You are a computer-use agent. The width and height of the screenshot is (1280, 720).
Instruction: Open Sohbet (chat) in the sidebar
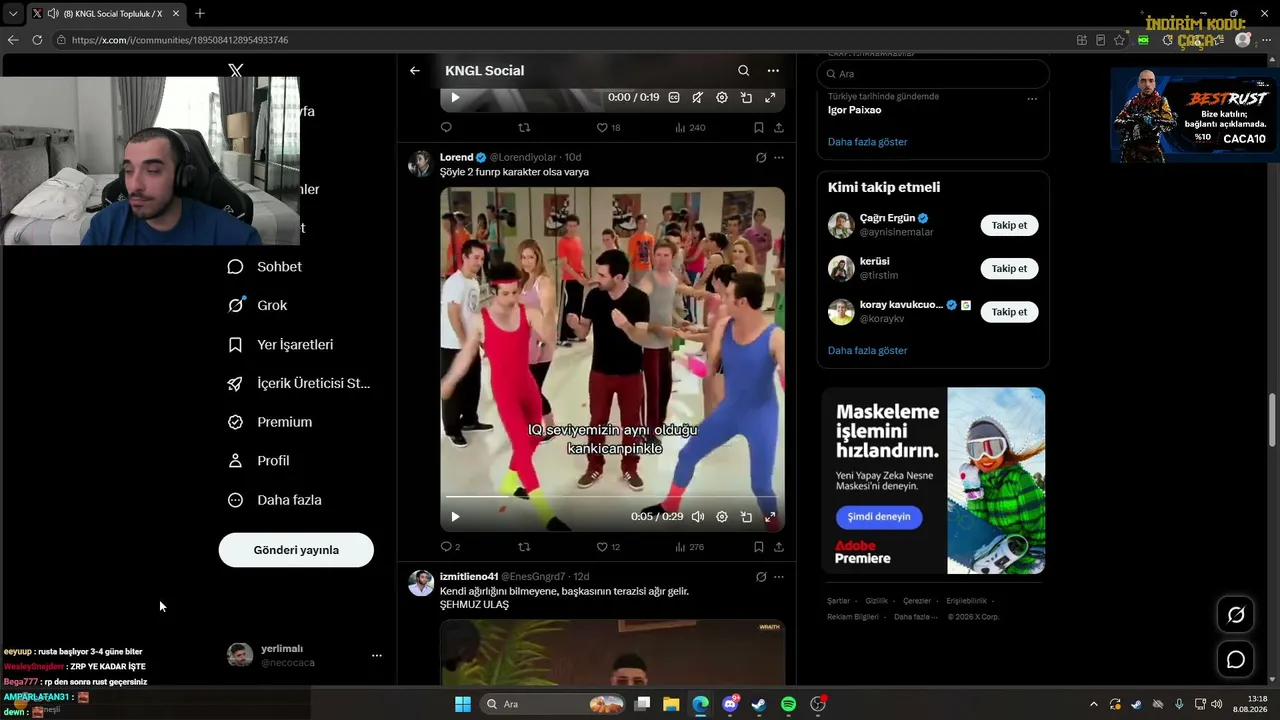265,267
